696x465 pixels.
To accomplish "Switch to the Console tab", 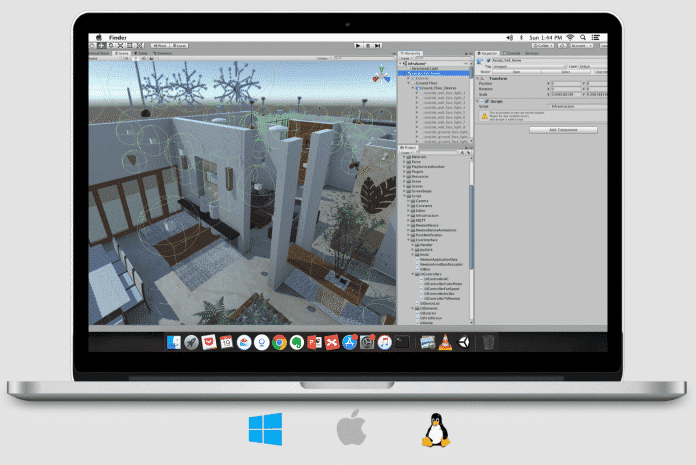I will tap(512, 52).
